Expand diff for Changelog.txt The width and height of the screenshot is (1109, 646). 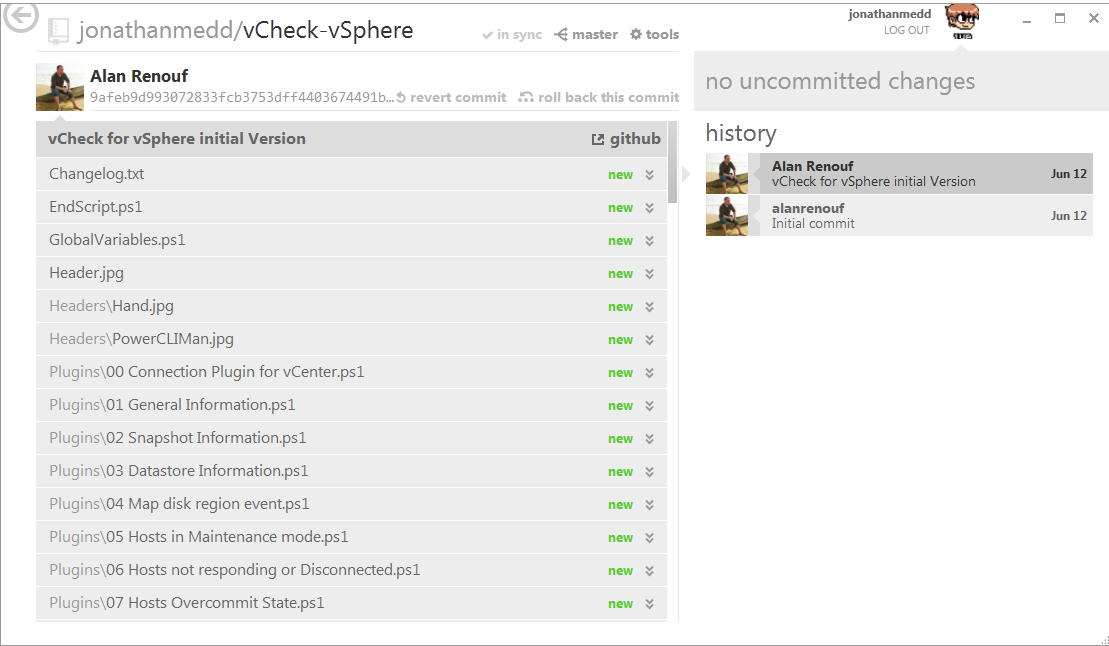649,175
